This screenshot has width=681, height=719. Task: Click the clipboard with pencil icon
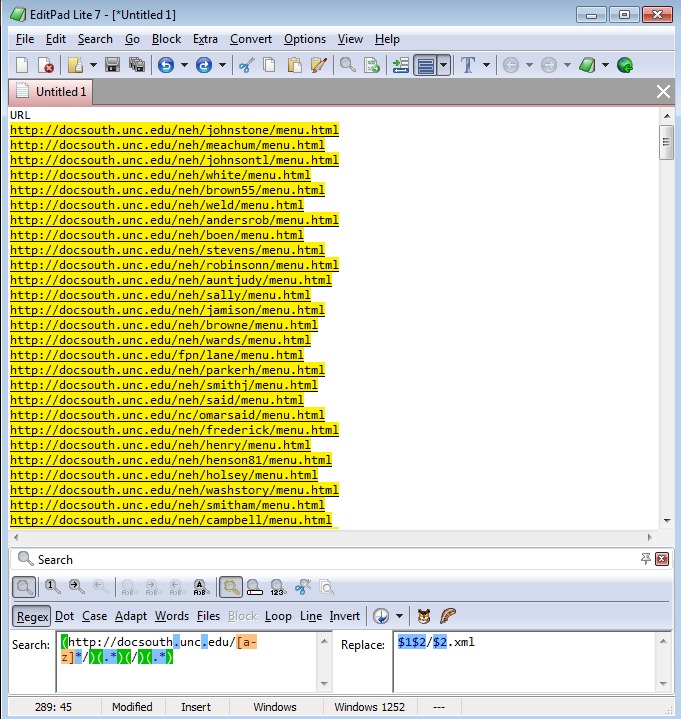pos(319,65)
